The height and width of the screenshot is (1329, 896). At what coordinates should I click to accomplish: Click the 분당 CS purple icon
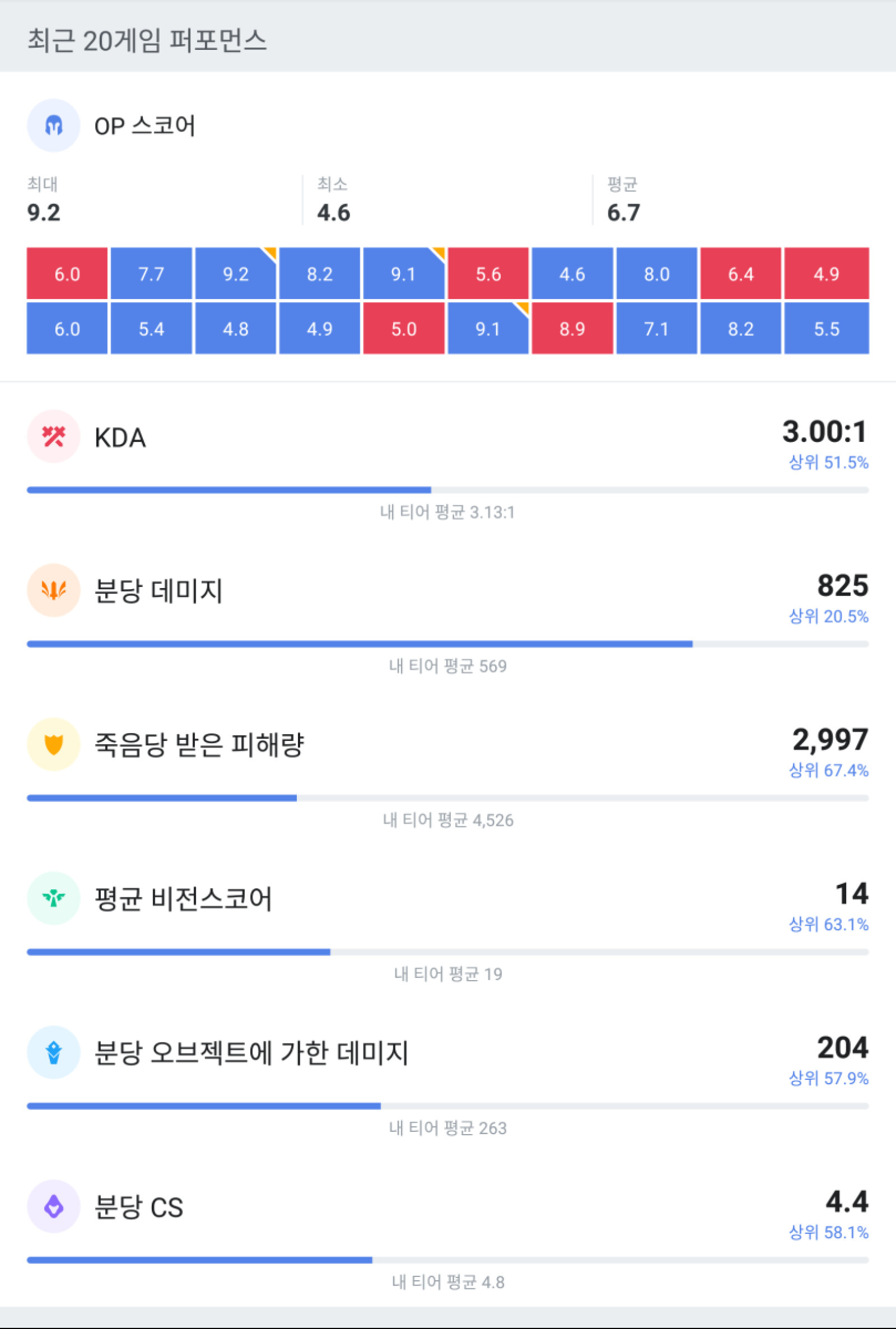click(x=53, y=1206)
